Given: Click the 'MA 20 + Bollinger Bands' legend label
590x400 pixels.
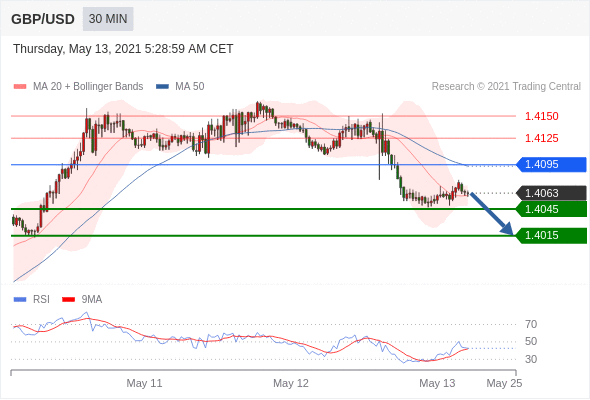Looking at the screenshot, I should coord(88,87).
